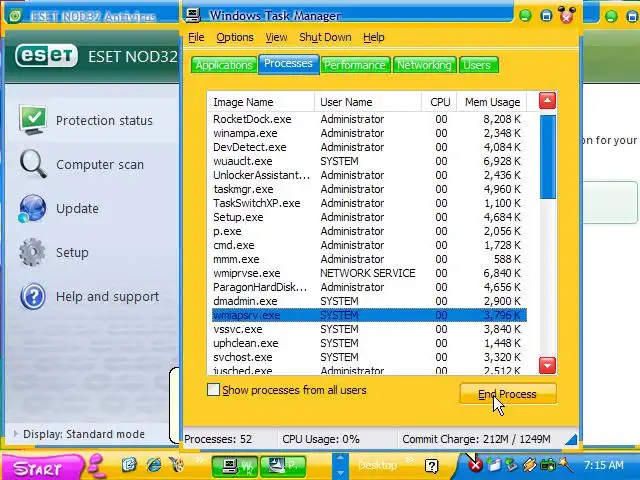640x480 pixels.
Task: Open the View menu
Action: pos(276,37)
